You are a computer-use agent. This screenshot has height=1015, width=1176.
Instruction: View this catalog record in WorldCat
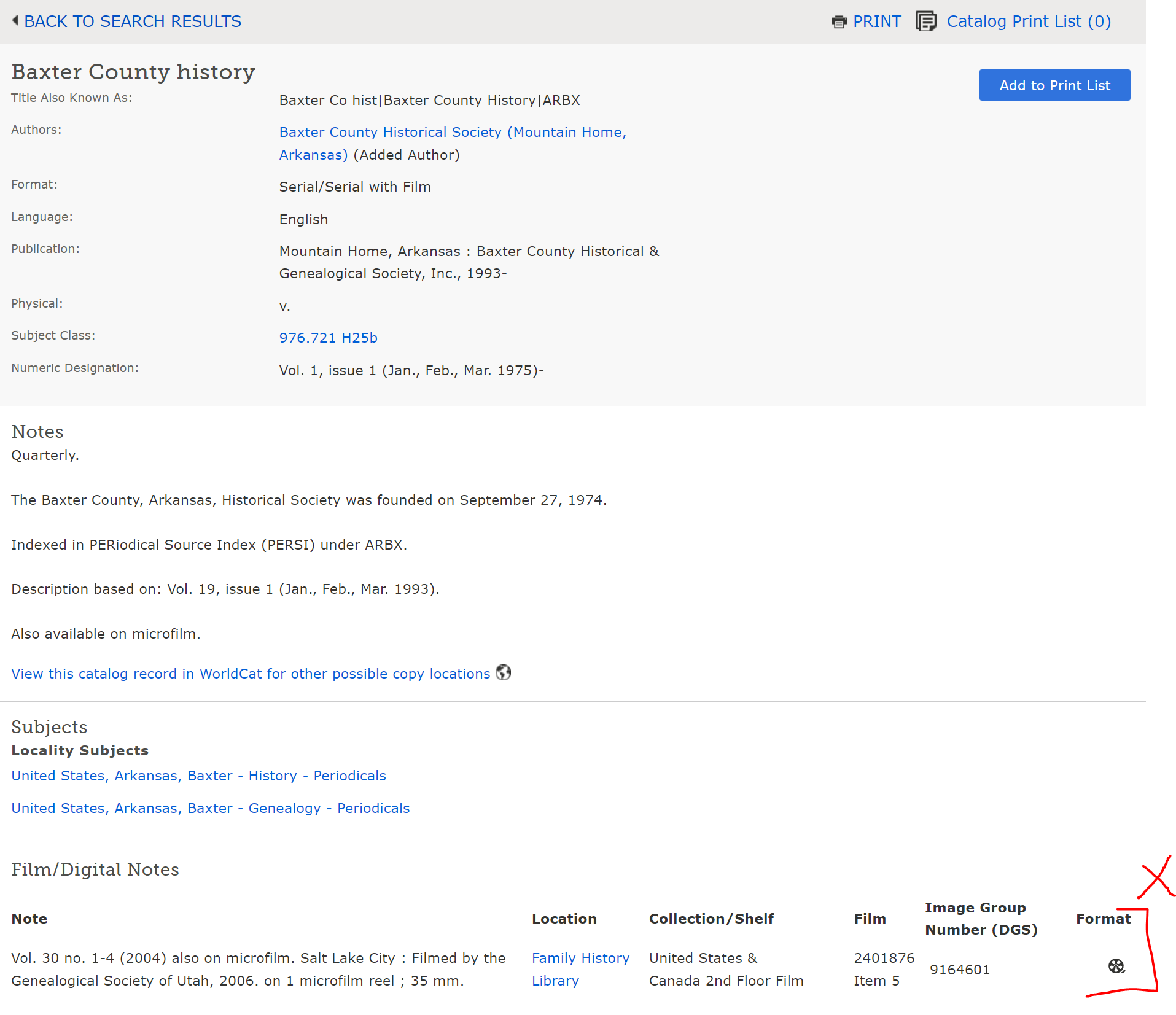click(x=251, y=674)
